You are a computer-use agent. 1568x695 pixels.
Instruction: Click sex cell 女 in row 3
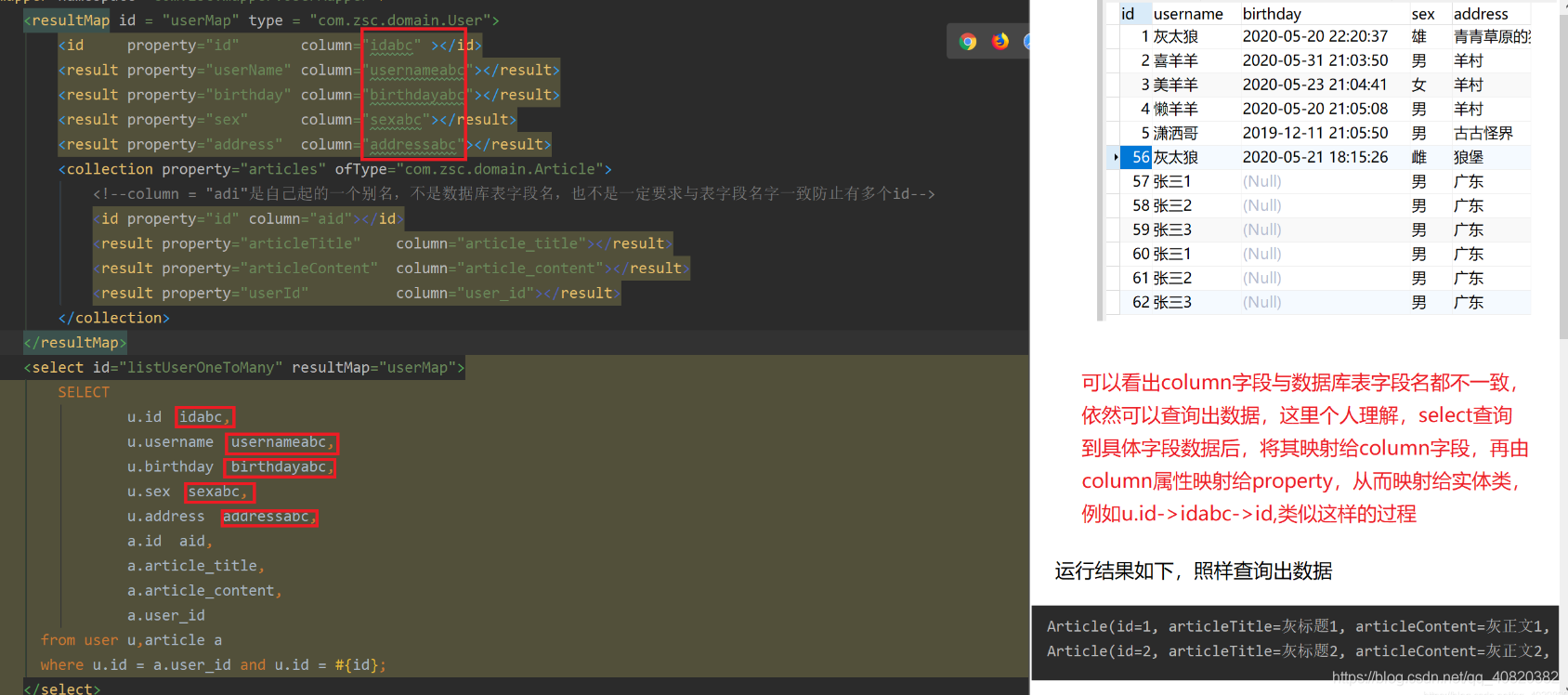tap(1418, 85)
